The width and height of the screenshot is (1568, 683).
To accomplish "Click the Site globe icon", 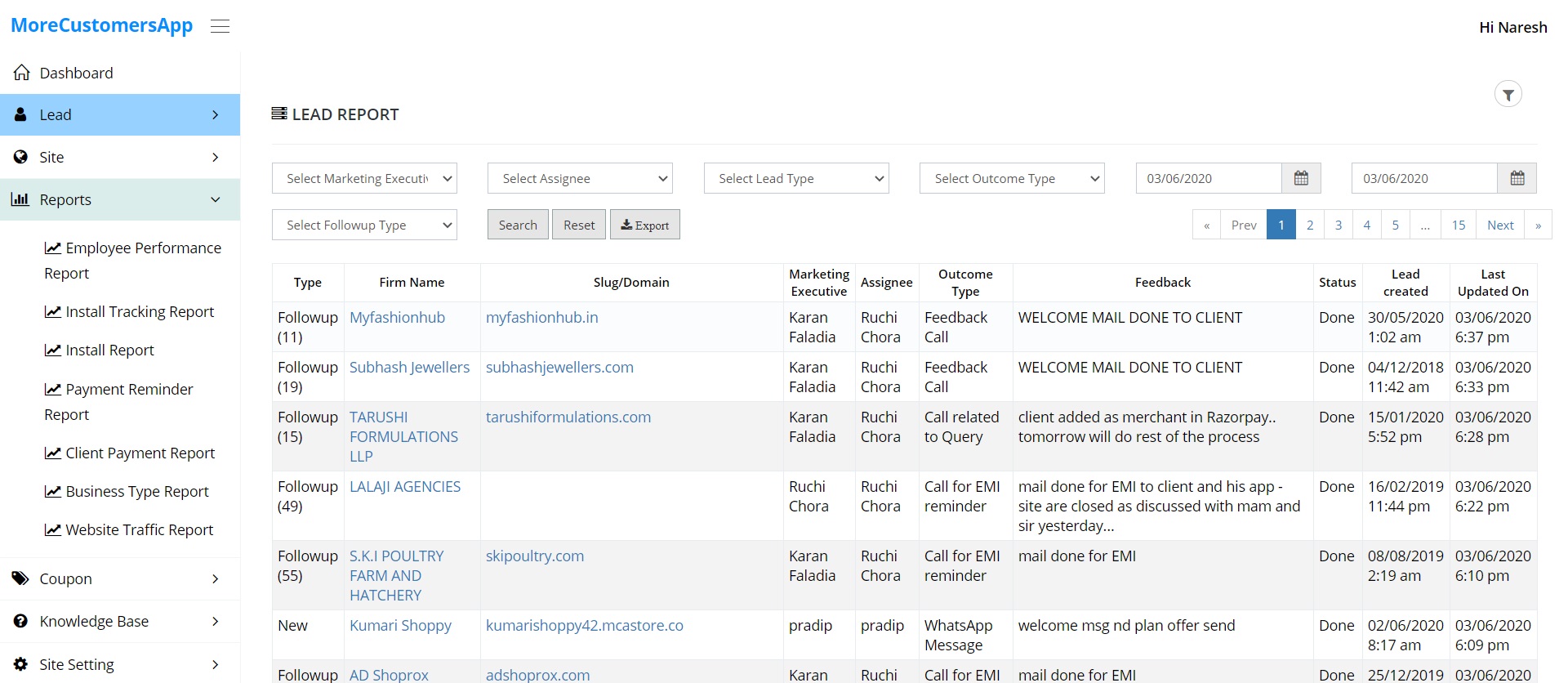I will click(21, 157).
